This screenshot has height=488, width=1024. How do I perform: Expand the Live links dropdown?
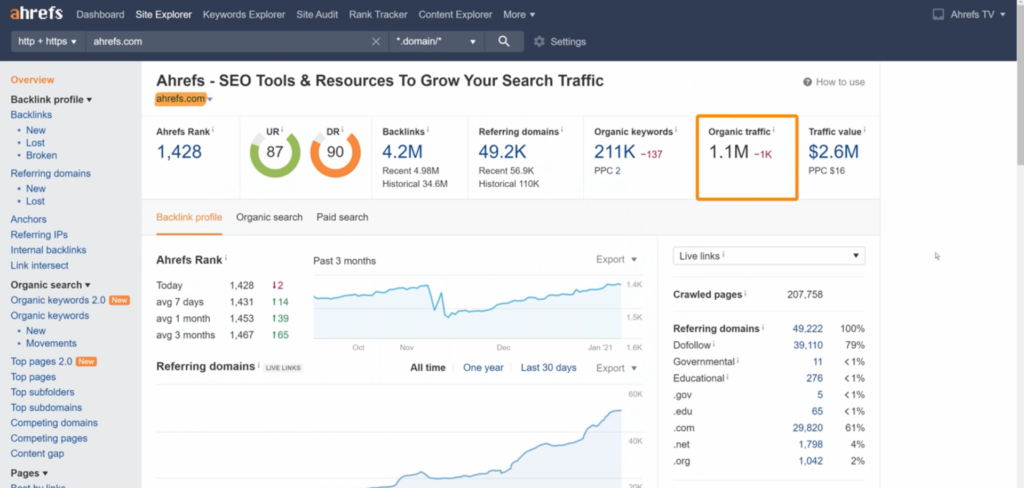[769, 256]
